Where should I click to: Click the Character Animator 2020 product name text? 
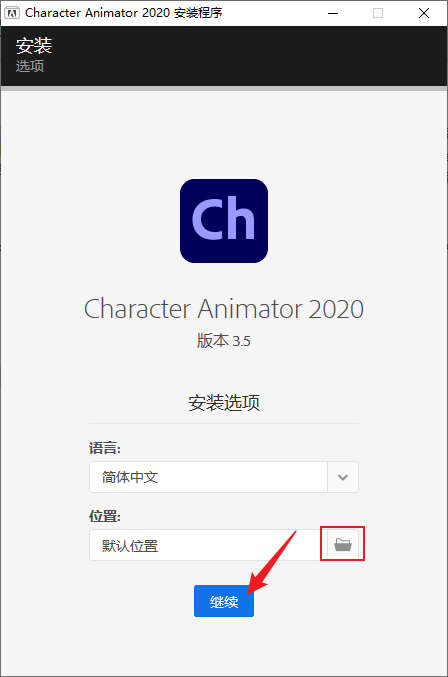coord(224,309)
